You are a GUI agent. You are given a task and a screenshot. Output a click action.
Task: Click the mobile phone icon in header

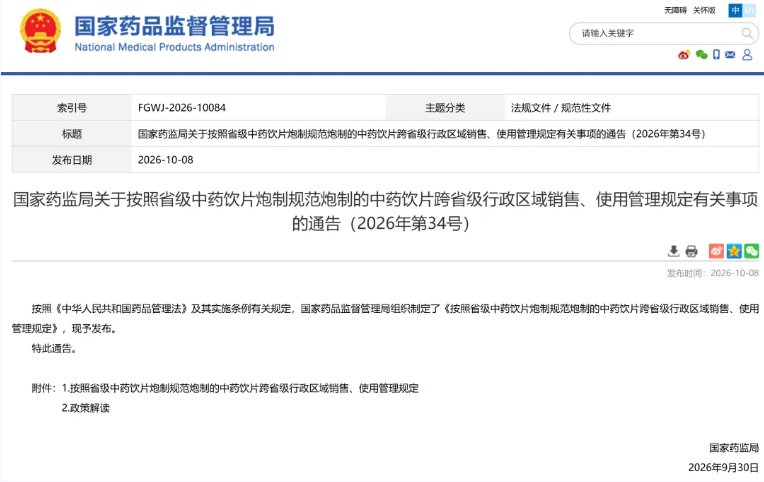click(x=716, y=55)
